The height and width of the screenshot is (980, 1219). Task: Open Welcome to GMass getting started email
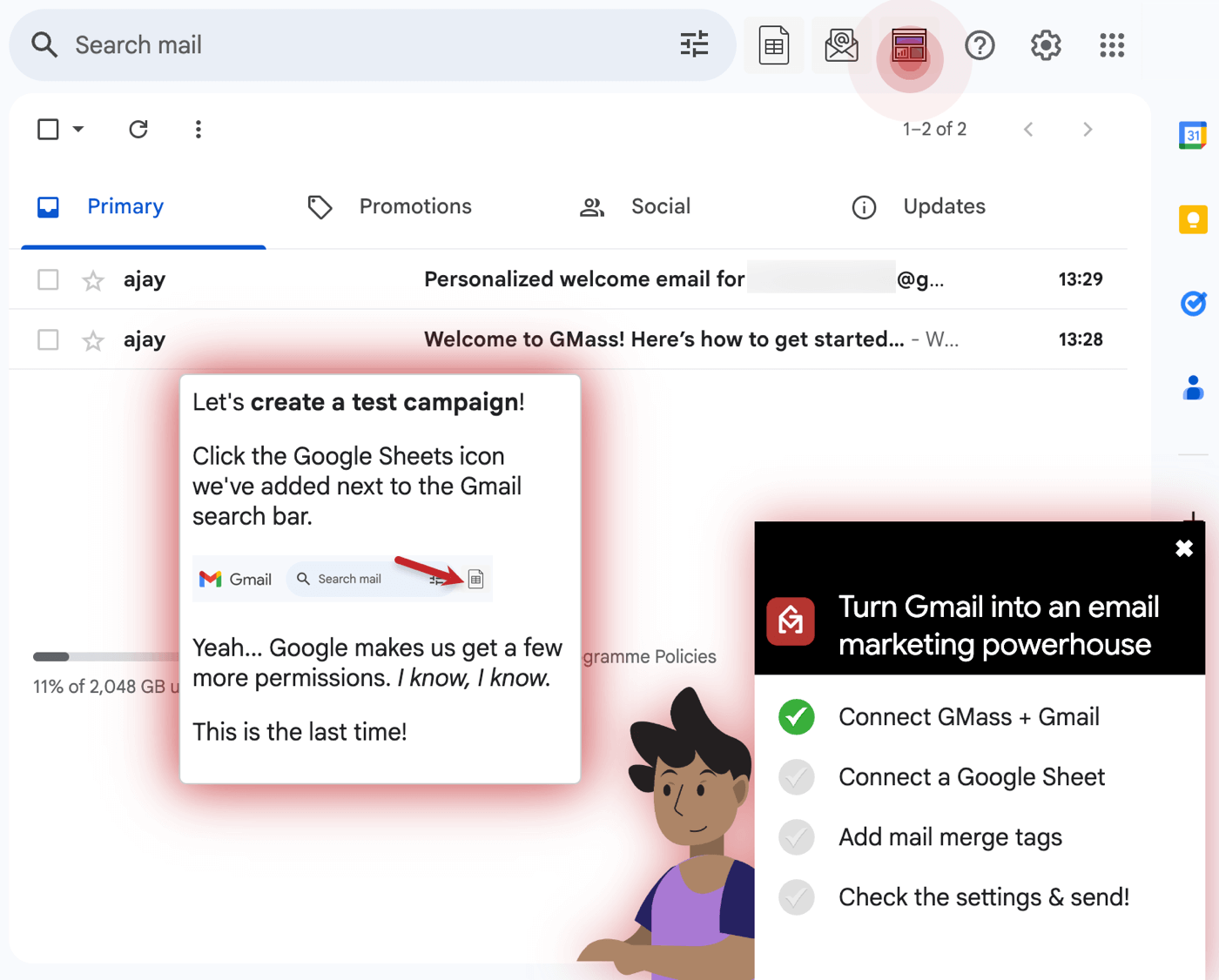tap(568, 339)
